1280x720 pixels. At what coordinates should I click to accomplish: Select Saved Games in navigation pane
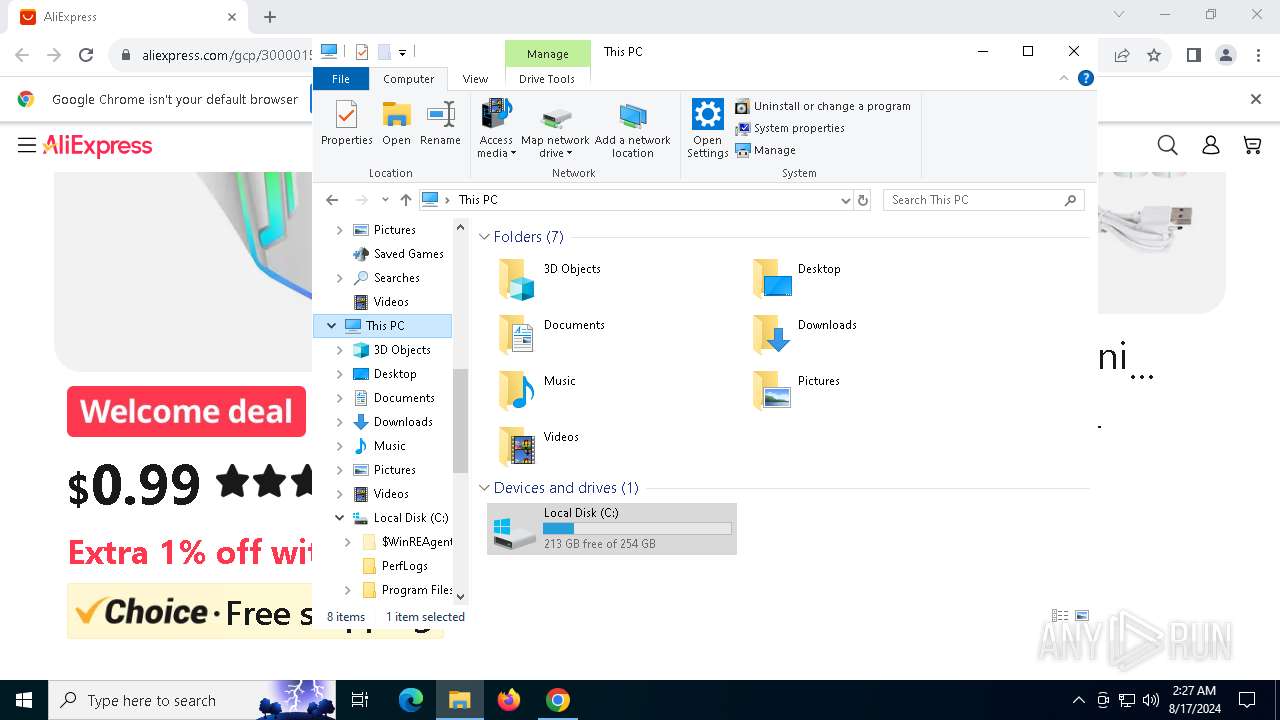pyautogui.click(x=398, y=254)
